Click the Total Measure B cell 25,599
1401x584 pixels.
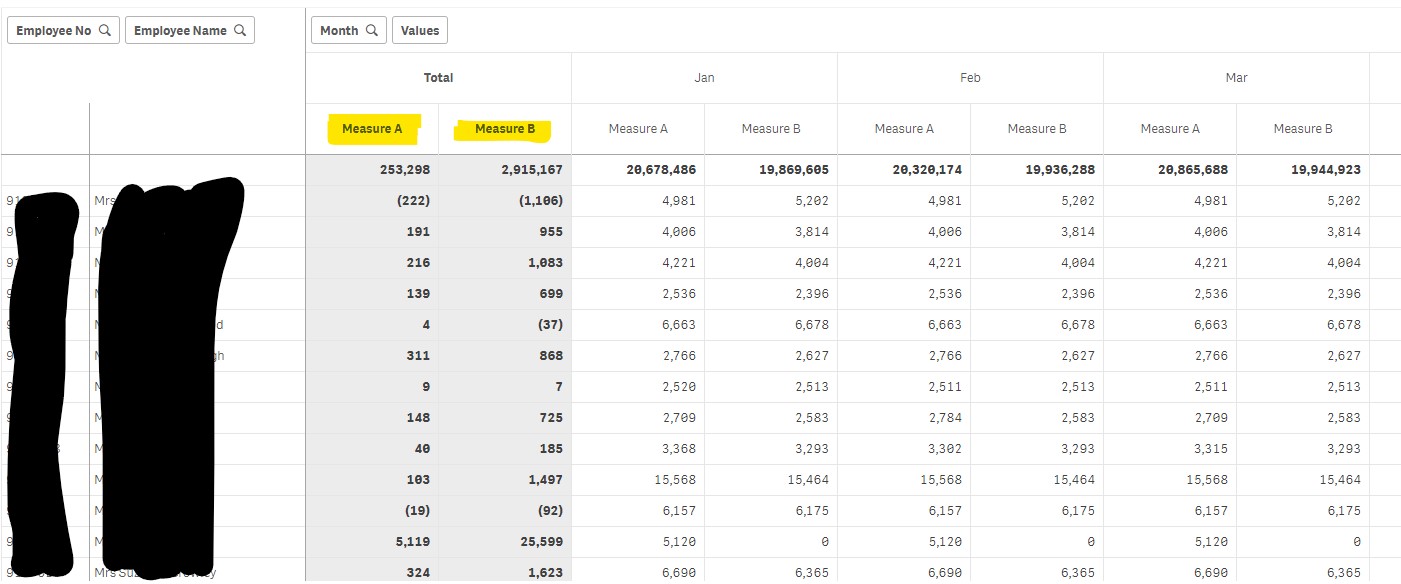pyautogui.click(x=540, y=542)
